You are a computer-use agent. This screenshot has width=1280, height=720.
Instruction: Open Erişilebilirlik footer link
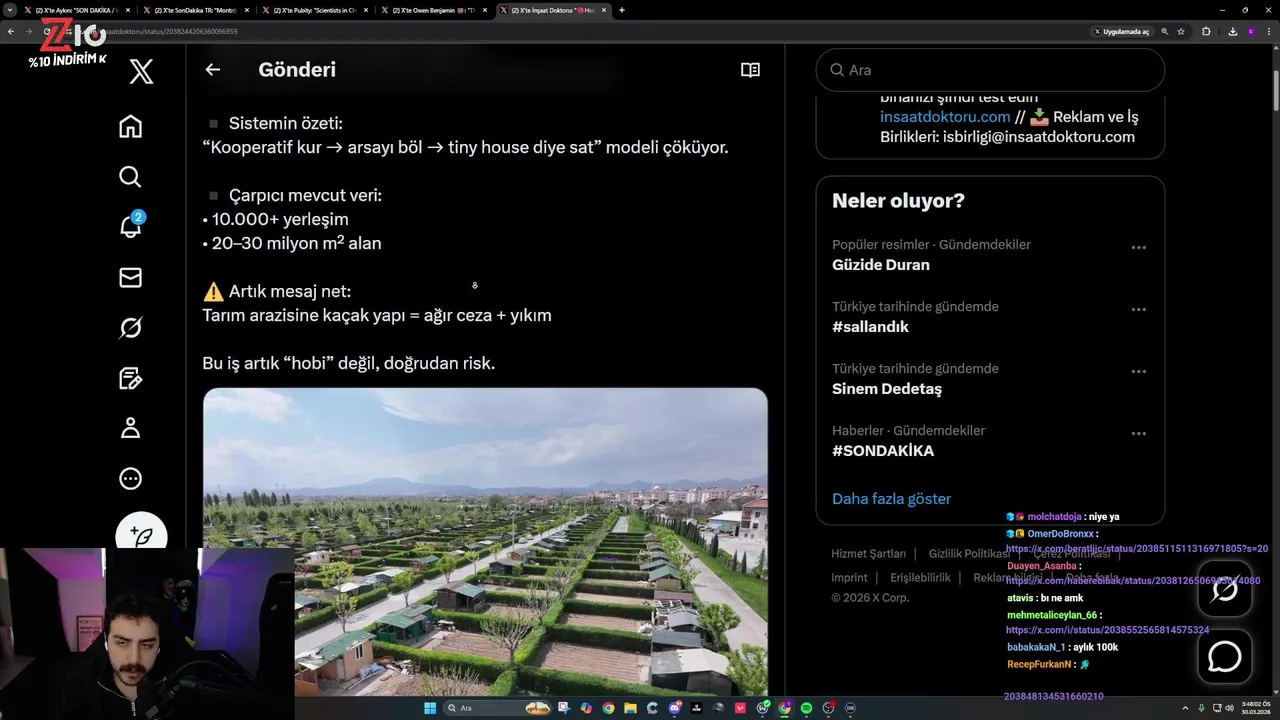tap(920, 577)
